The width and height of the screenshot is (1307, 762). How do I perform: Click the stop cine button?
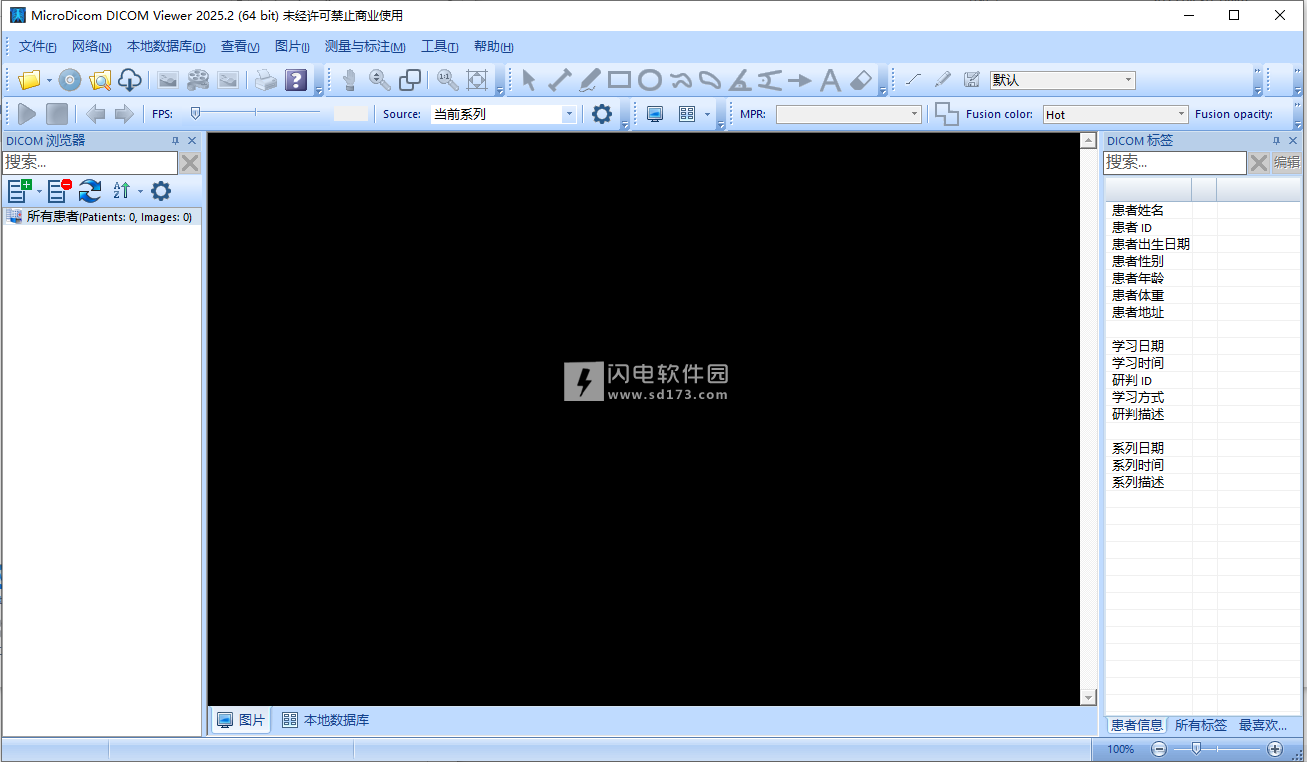click(x=57, y=114)
